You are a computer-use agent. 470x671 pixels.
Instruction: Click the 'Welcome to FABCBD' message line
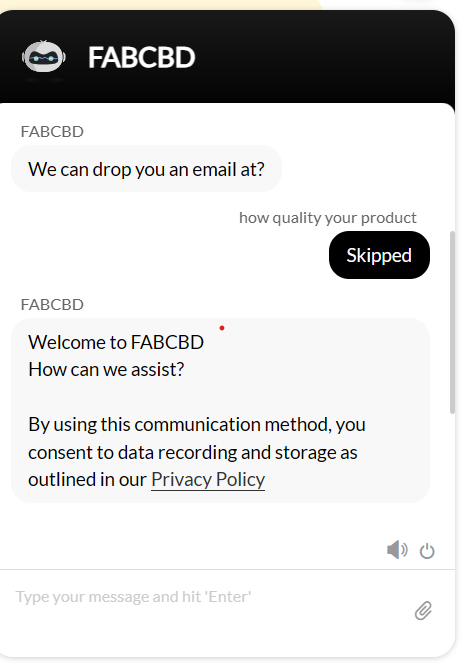[x=116, y=342]
